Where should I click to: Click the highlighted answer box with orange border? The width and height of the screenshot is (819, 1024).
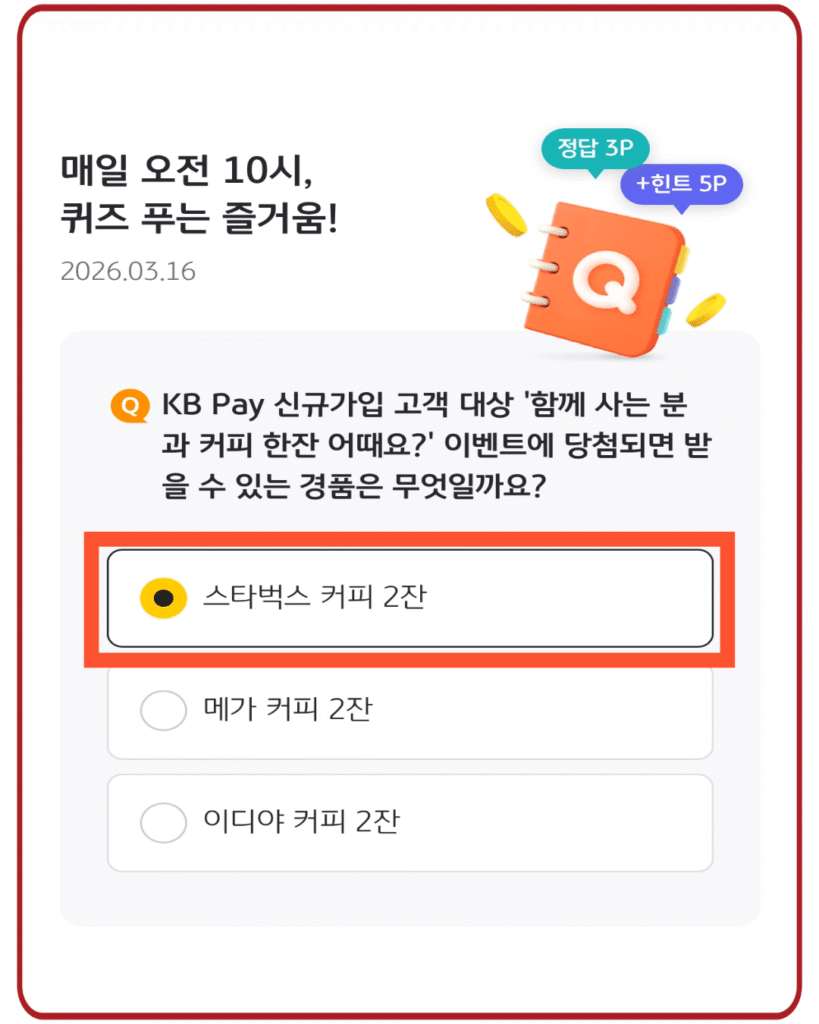(x=410, y=594)
